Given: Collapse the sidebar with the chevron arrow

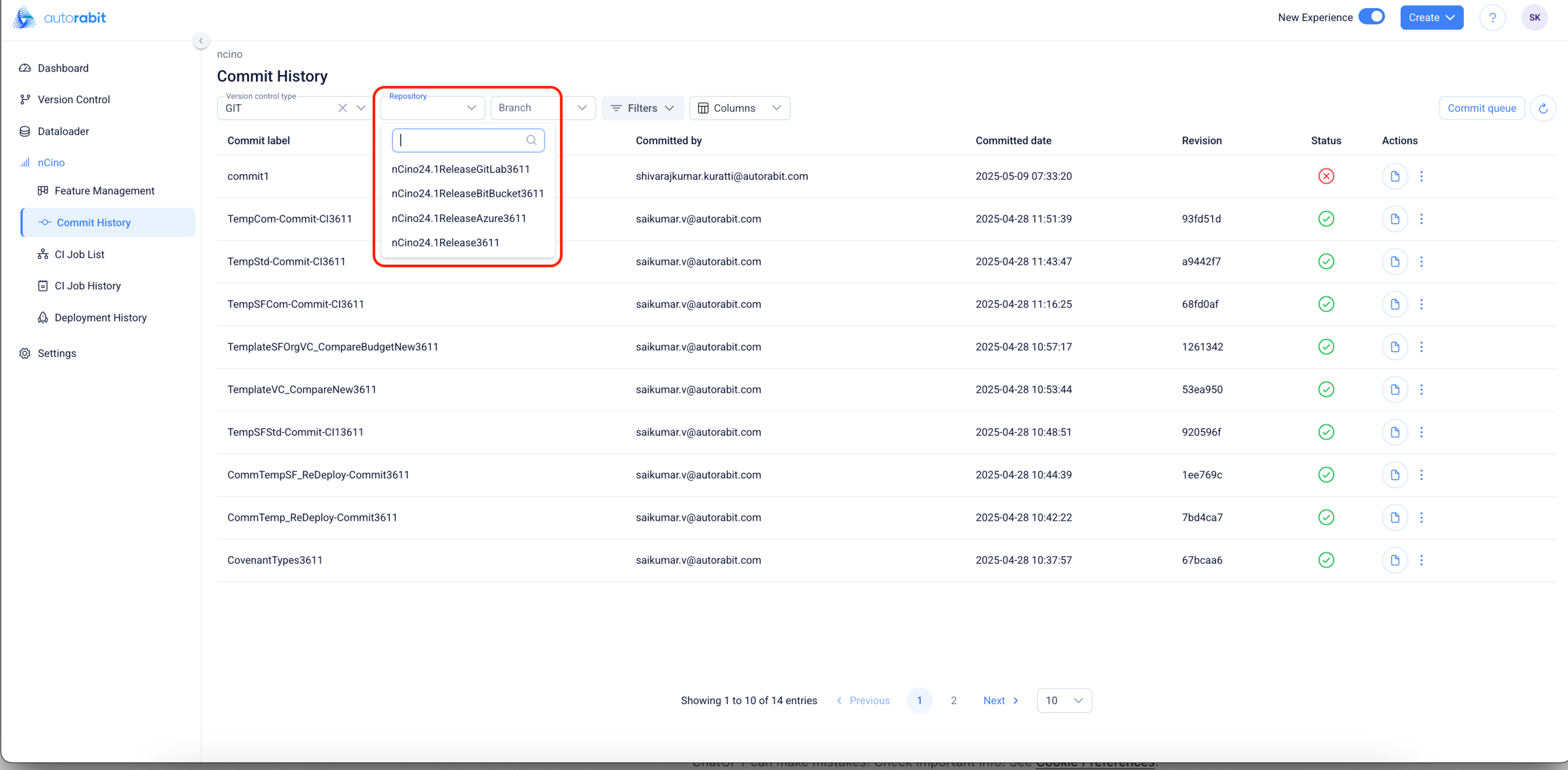Looking at the screenshot, I should click(x=201, y=41).
